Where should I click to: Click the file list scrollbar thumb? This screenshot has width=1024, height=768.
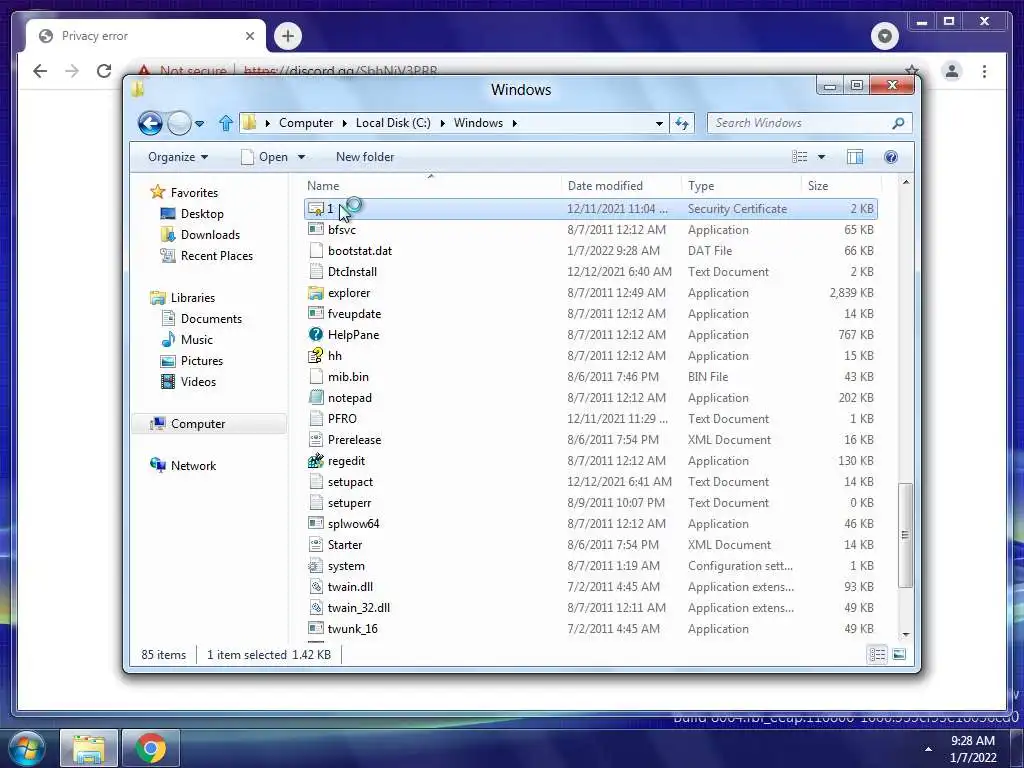click(x=905, y=535)
